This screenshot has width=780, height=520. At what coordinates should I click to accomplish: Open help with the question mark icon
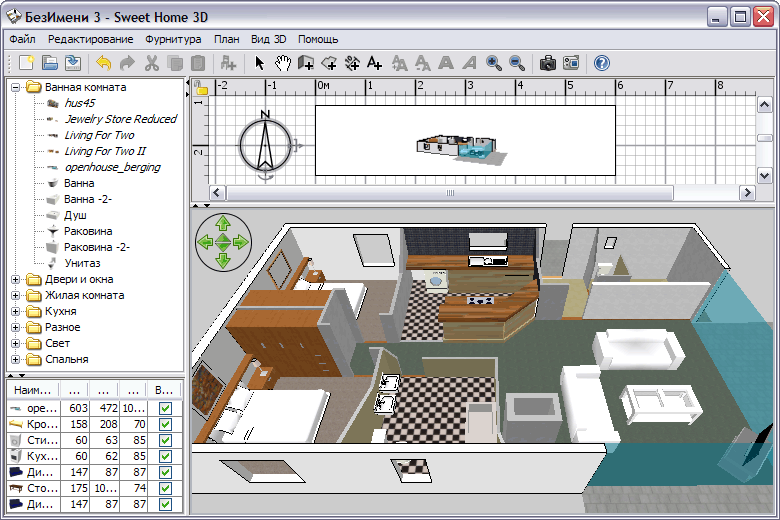(x=601, y=63)
